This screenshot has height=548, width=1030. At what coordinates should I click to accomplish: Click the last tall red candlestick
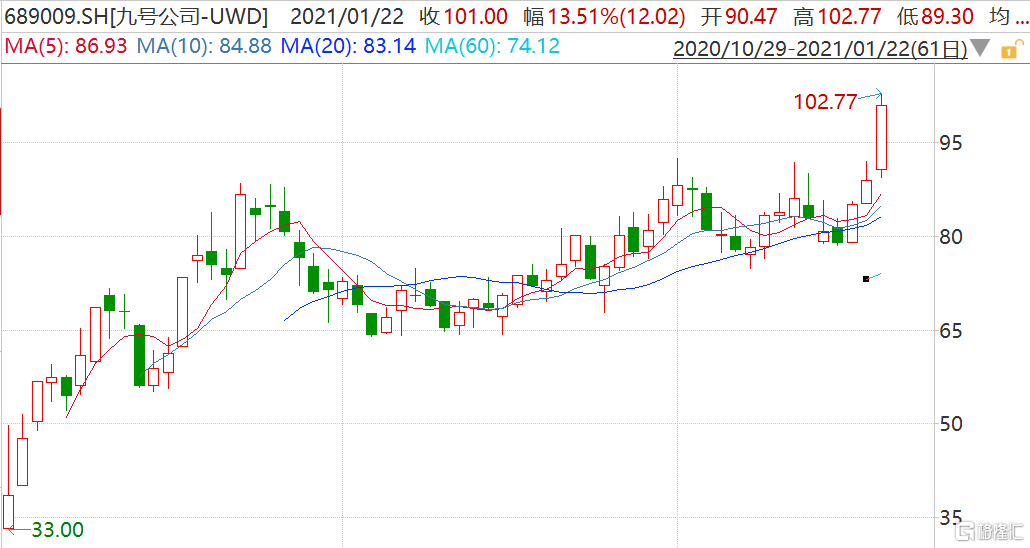[882, 137]
